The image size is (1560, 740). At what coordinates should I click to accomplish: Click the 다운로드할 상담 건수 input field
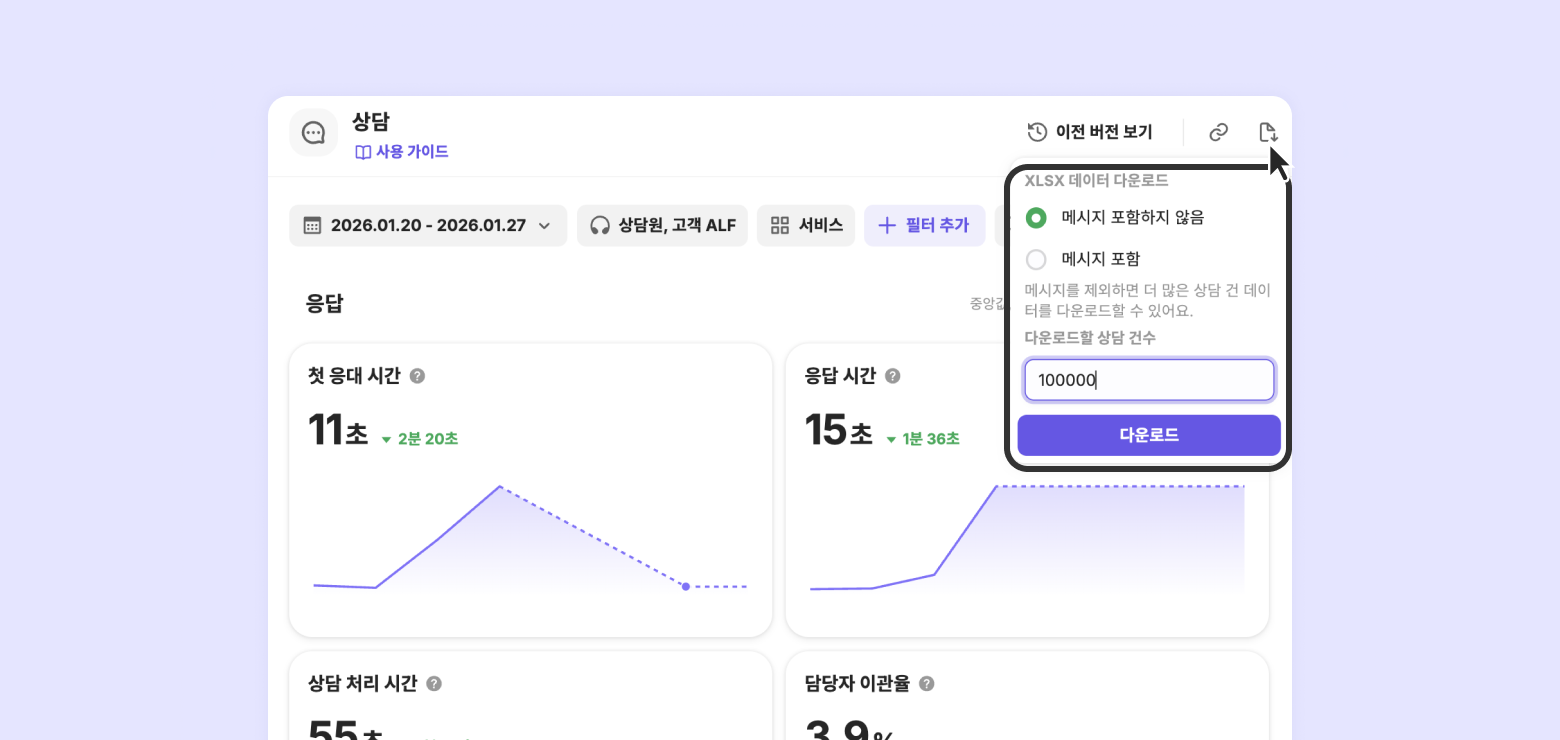click(x=1148, y=380)
